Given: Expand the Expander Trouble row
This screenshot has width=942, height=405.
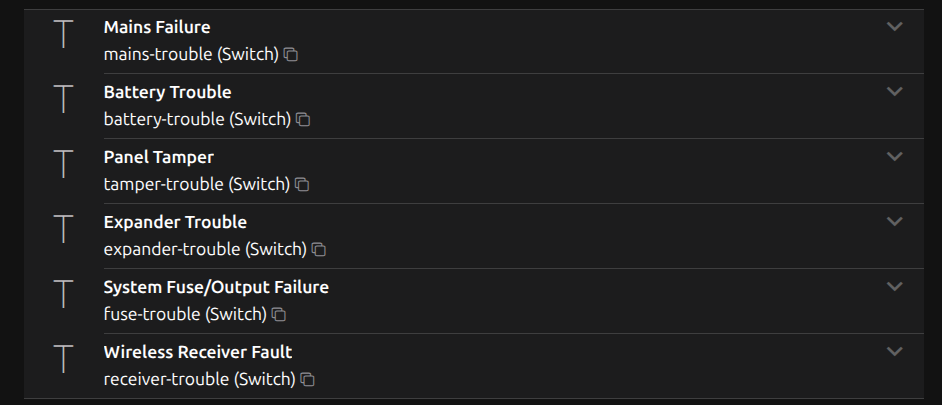Looking at the screenshot, I should click(x=894, y=221).
